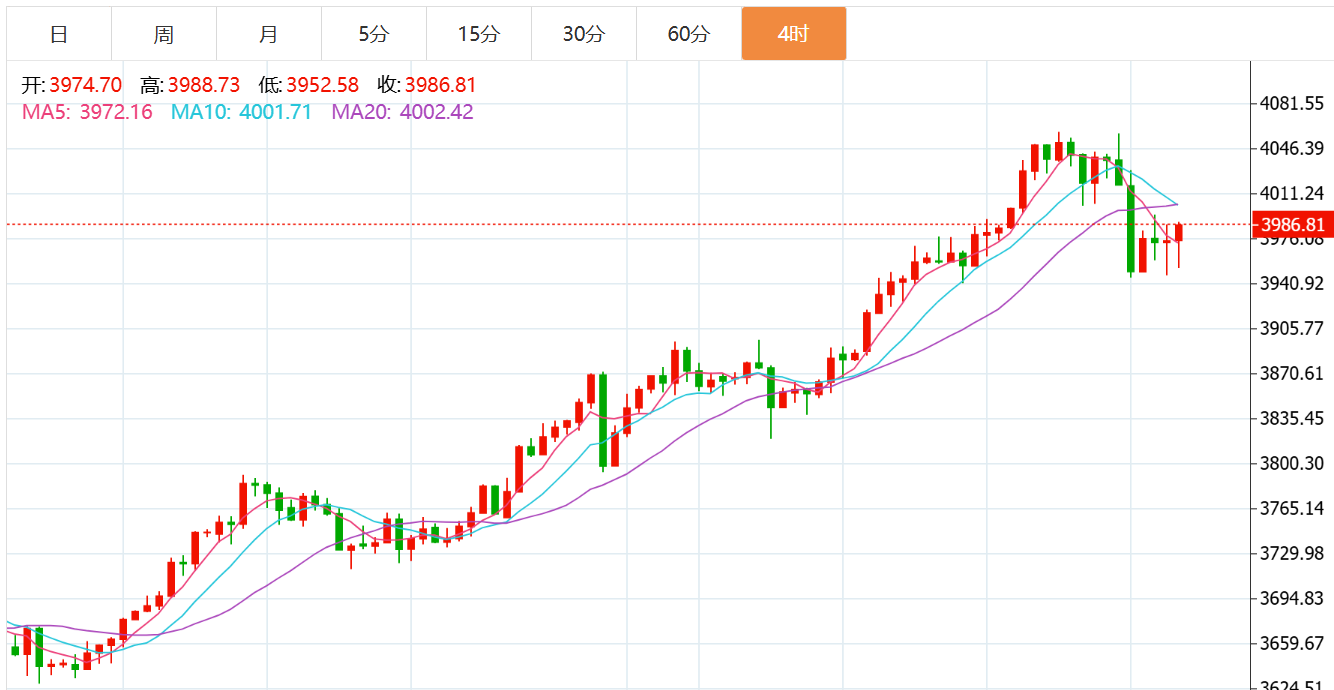Click the MA5 3972.16 indicator label
1334x690 pixels.
87,112
